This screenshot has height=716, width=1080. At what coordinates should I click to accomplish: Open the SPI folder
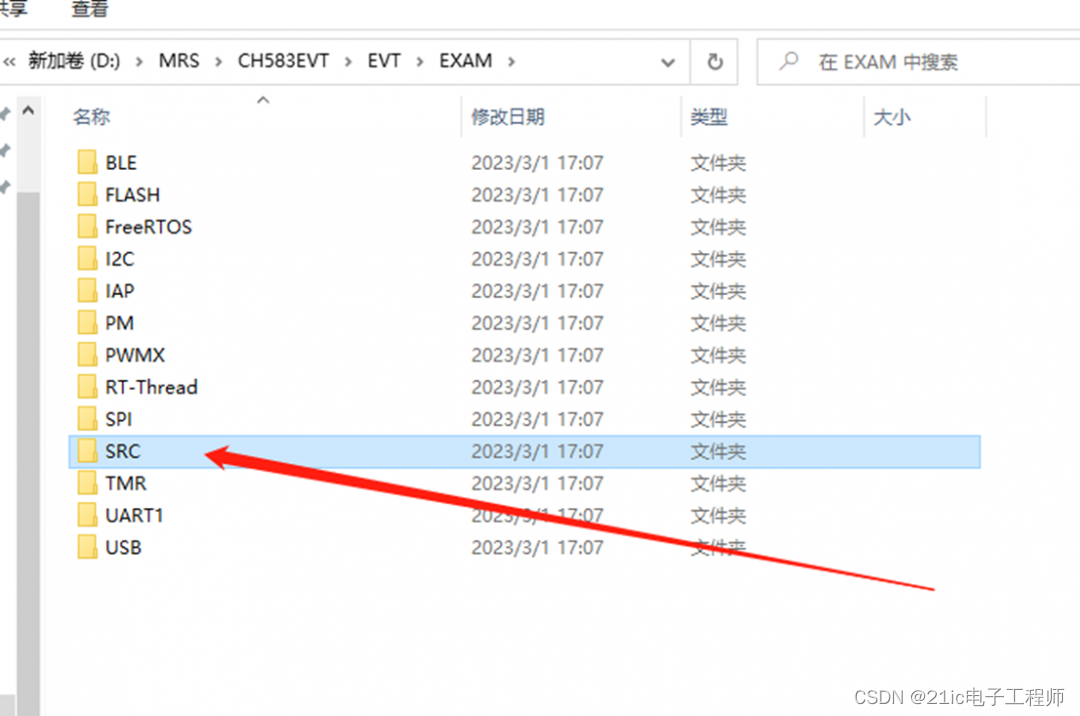(115, 418)
